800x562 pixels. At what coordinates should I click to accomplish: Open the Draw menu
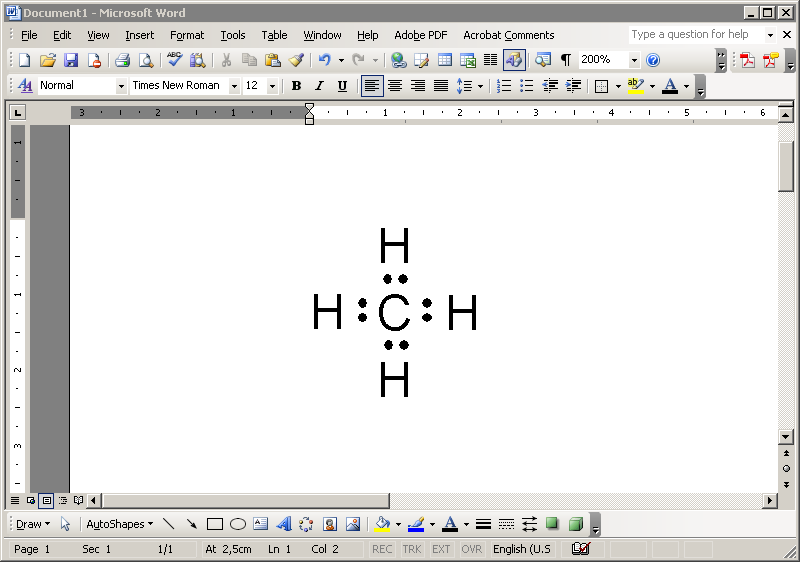33,524
